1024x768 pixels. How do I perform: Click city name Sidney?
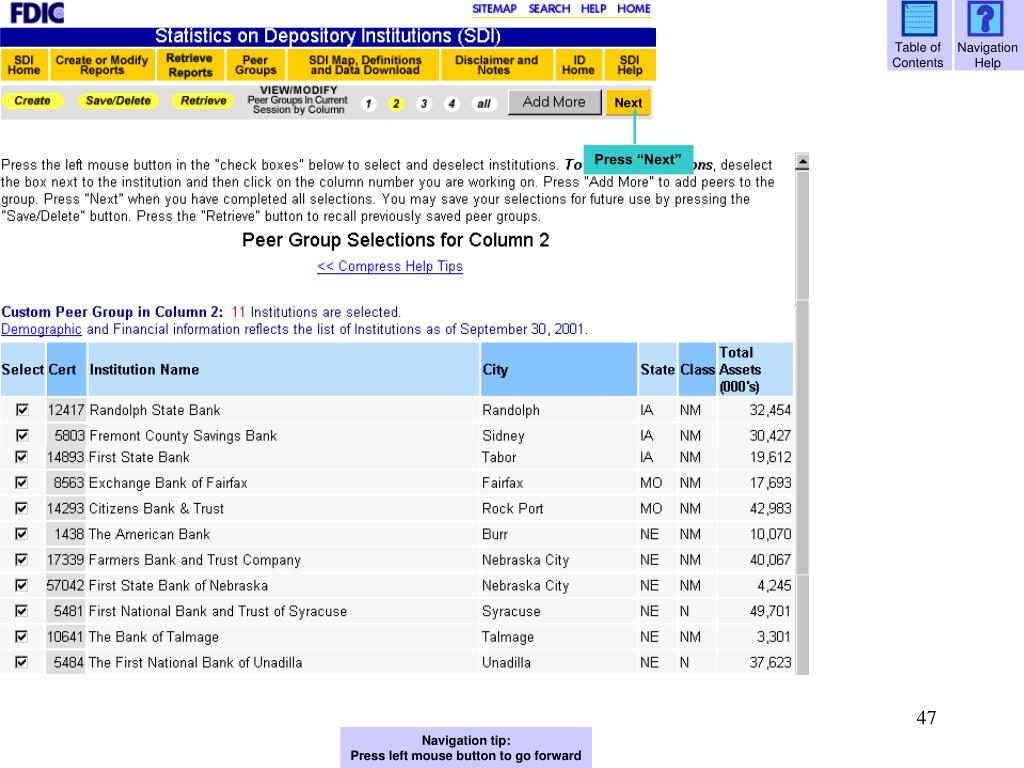coord(504,436)
